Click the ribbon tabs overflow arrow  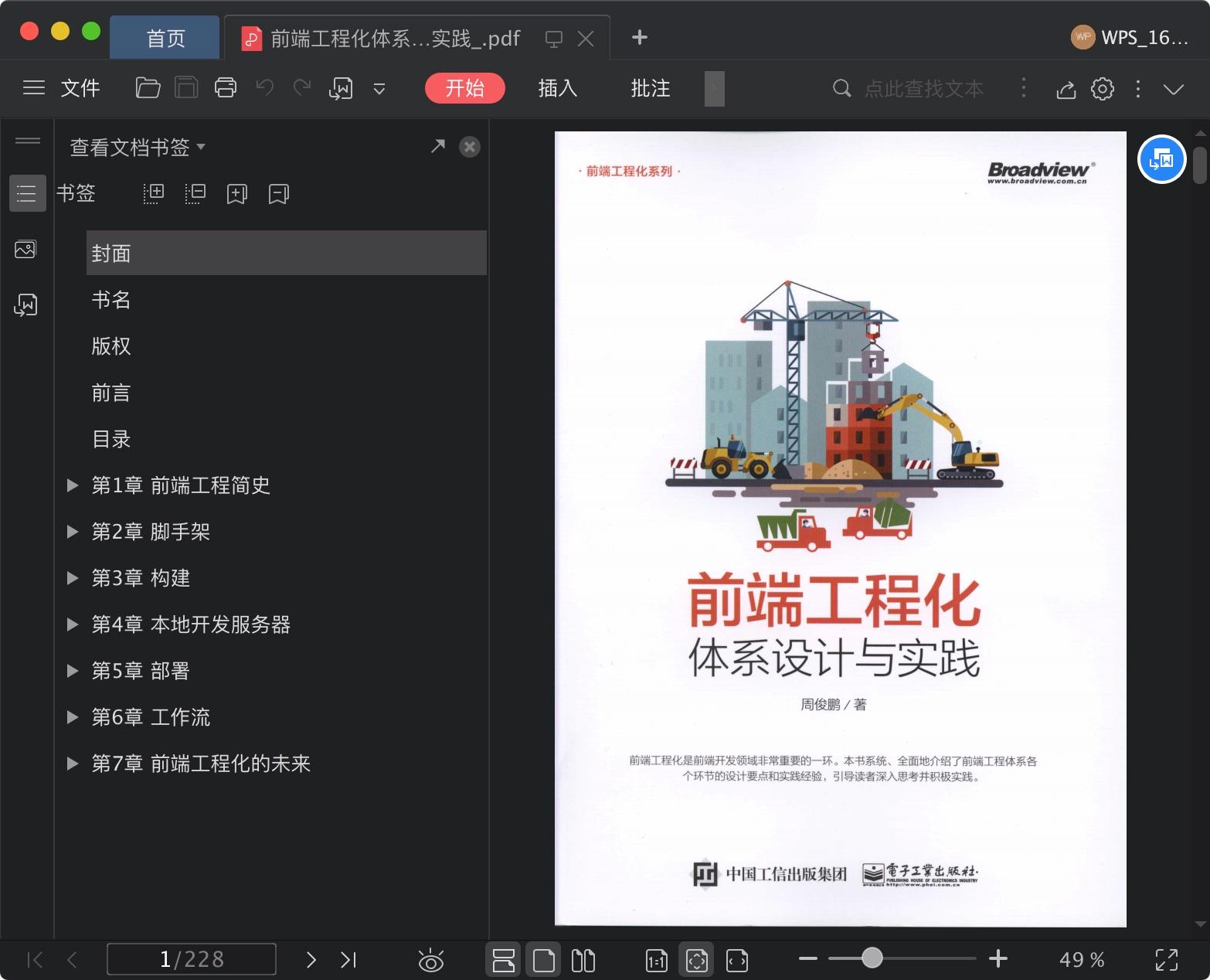point(715,89)
